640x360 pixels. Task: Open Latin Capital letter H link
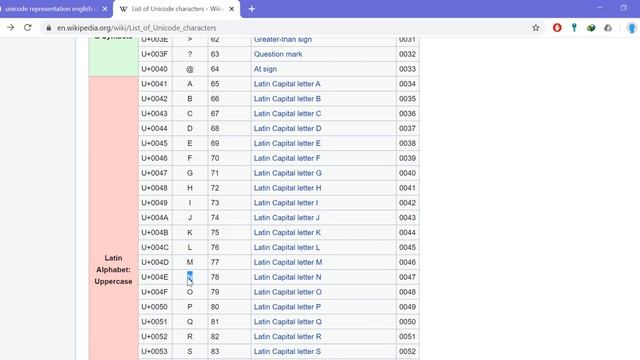coord(287,188)
